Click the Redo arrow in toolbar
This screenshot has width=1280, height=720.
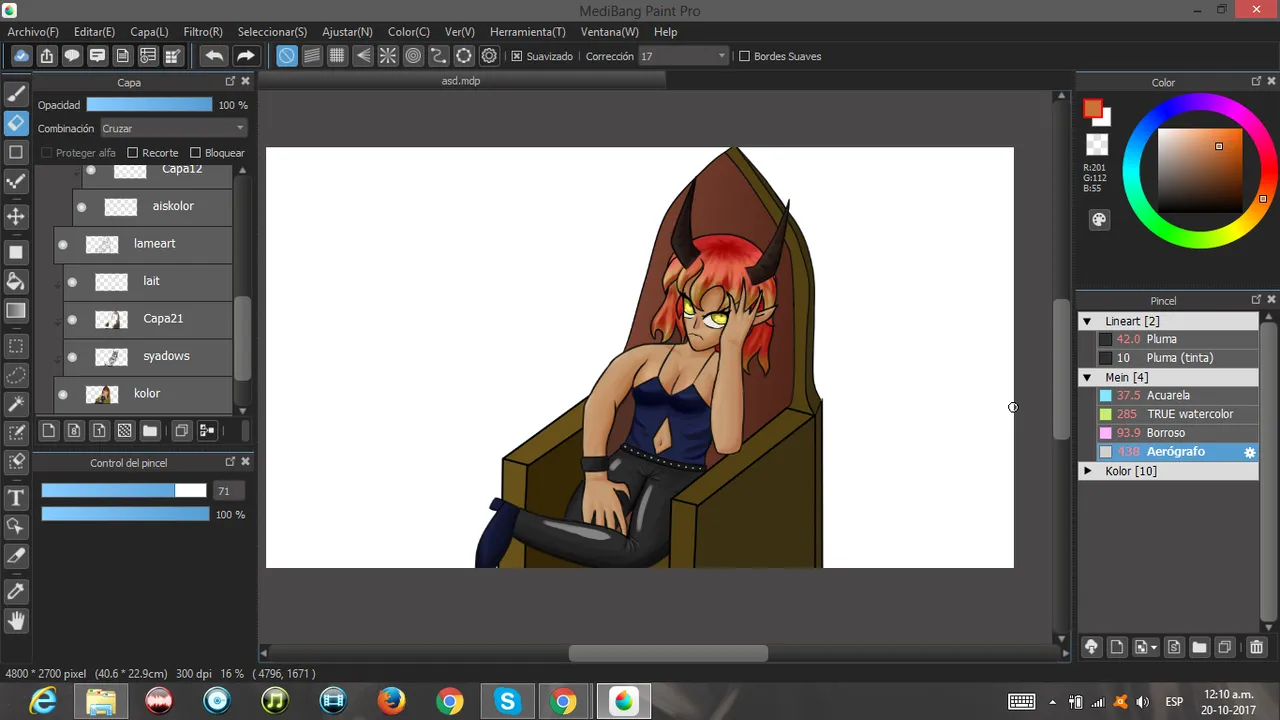tap(246, 56)
